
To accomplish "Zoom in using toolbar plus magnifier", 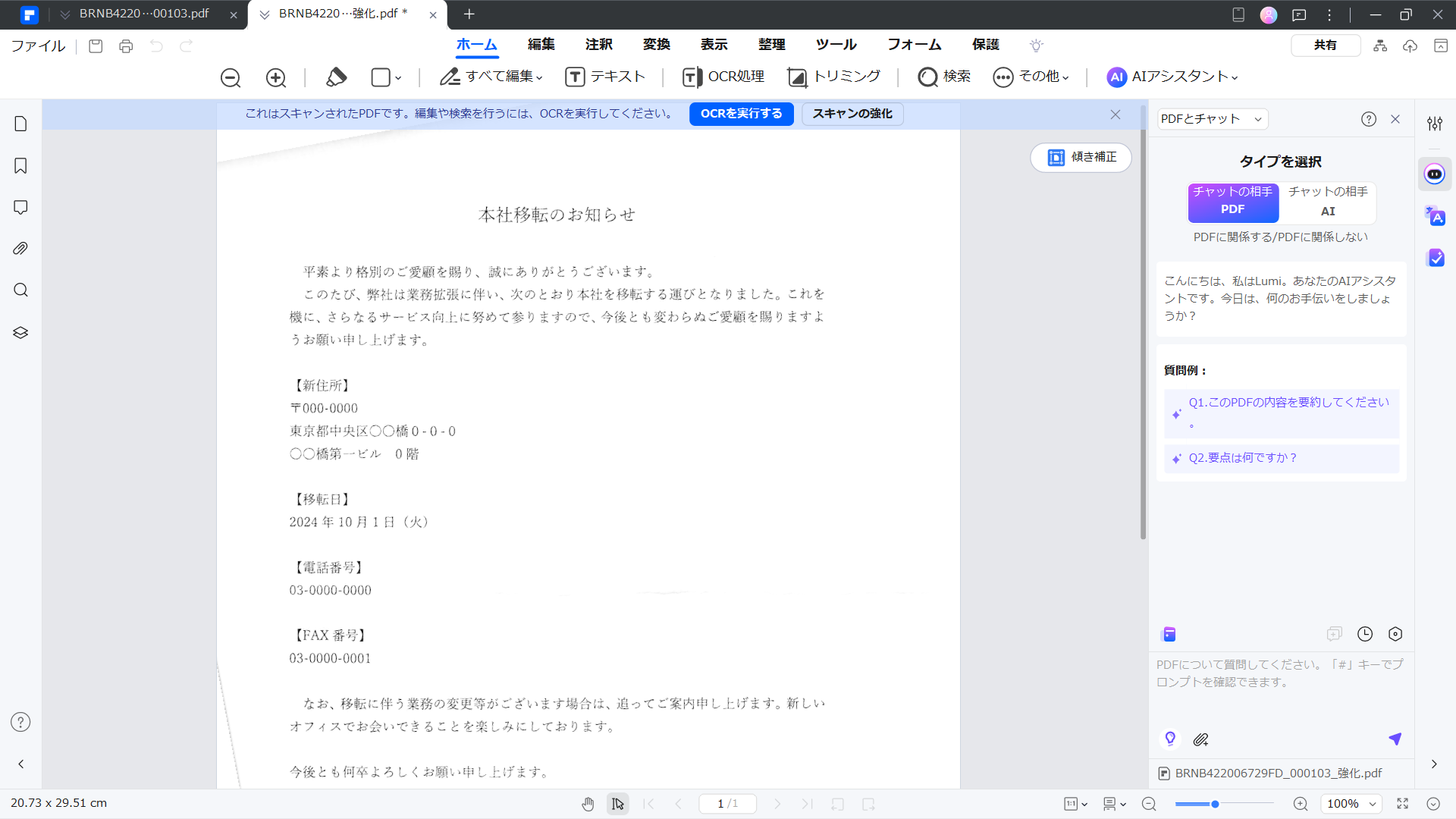I will [276, 77].
